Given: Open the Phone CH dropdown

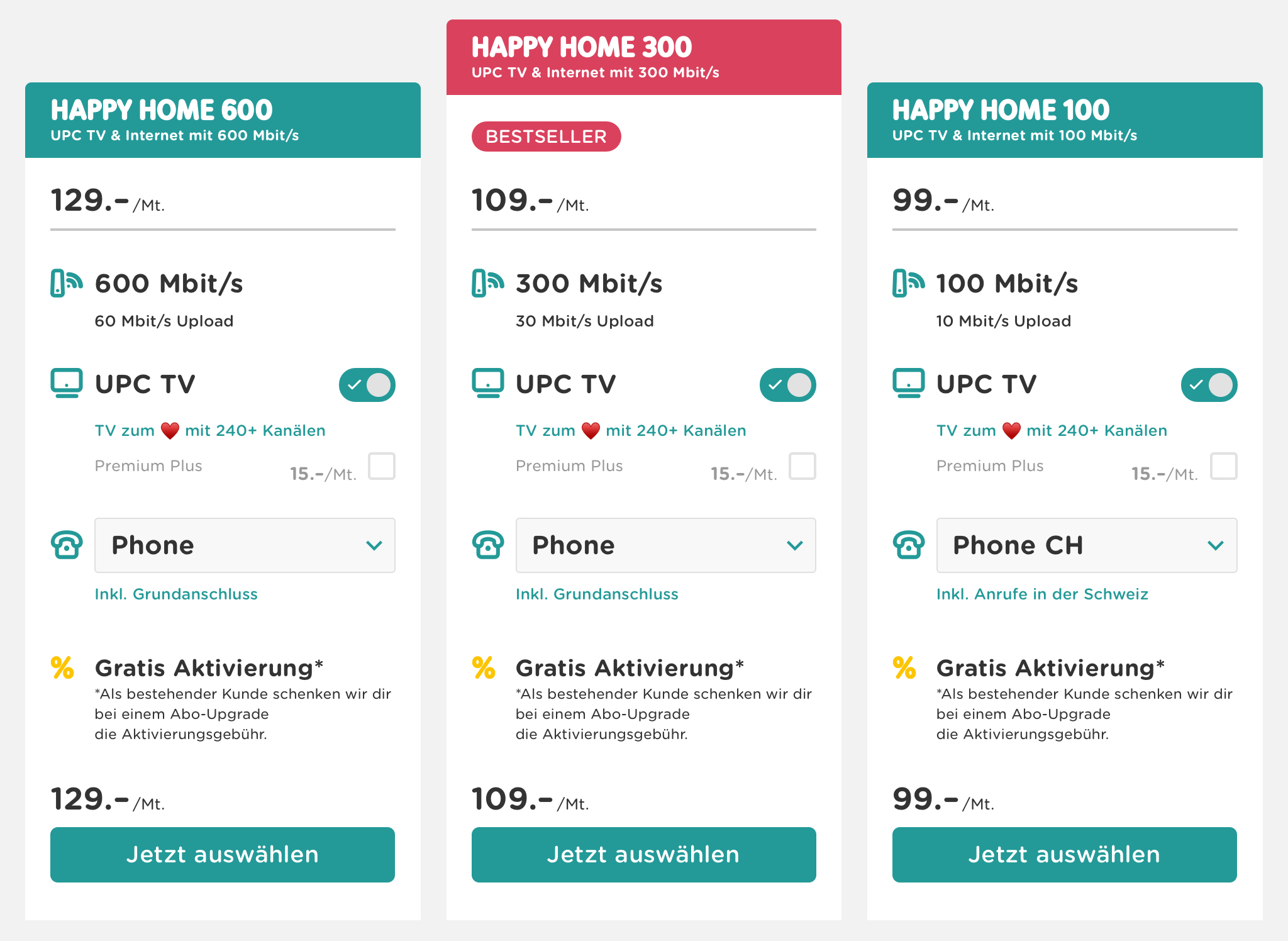Looking at the screenshot, I should point(1086,545).
